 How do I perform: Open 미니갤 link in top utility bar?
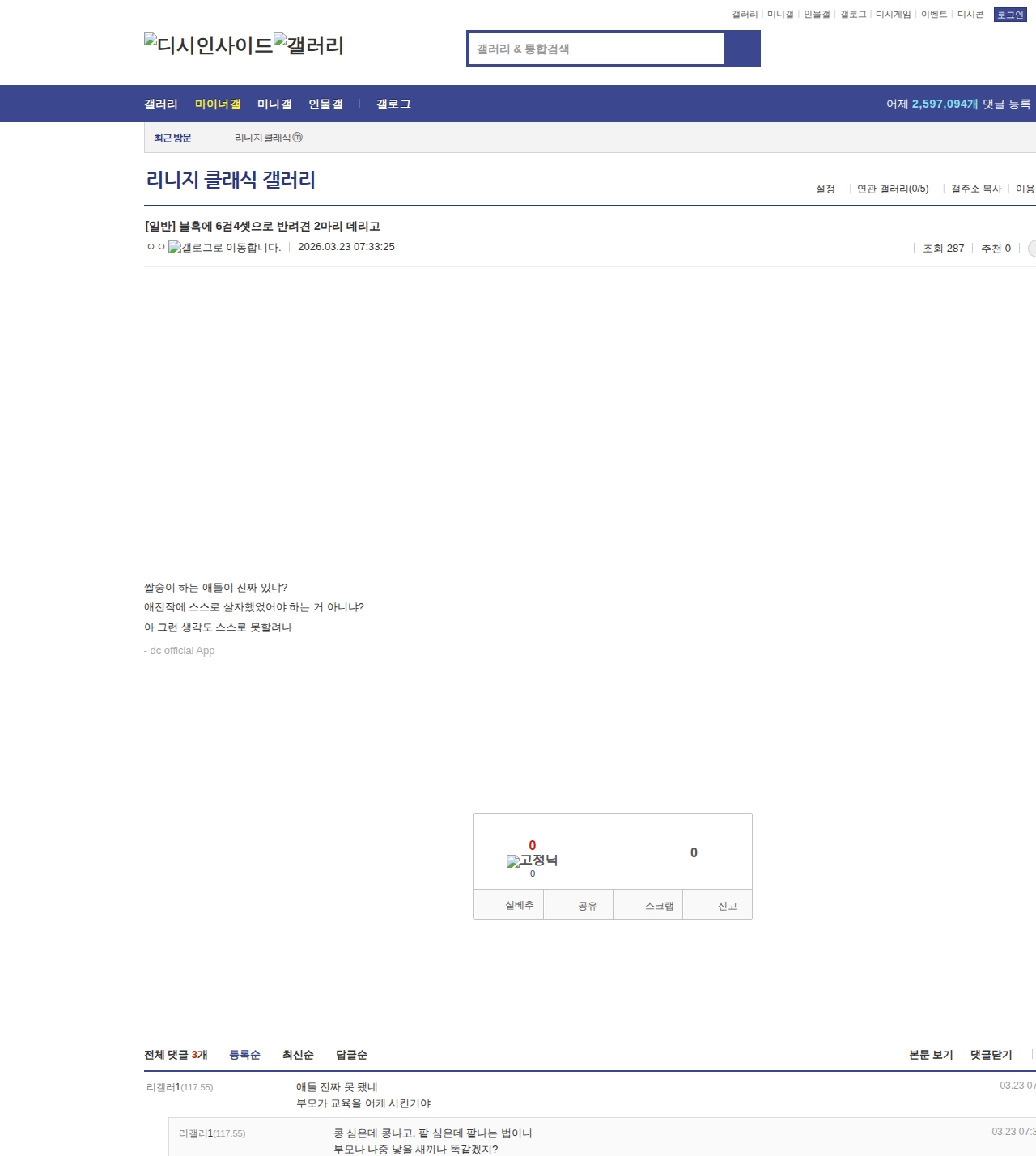[x=780, y=15]
